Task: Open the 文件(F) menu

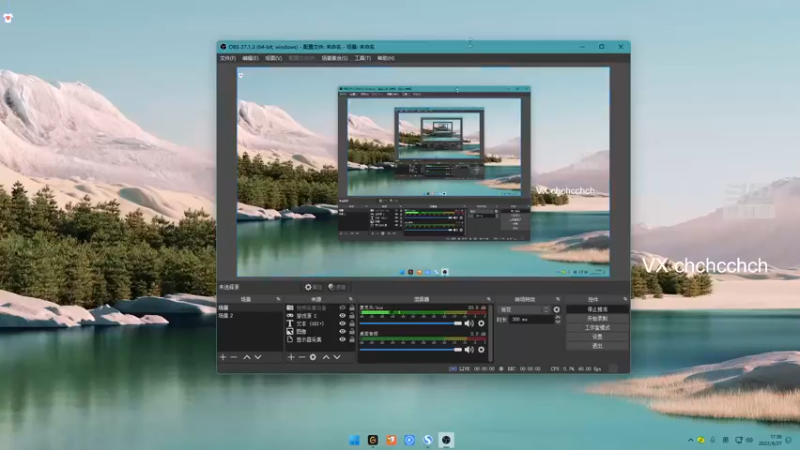Action: (228, 58)
